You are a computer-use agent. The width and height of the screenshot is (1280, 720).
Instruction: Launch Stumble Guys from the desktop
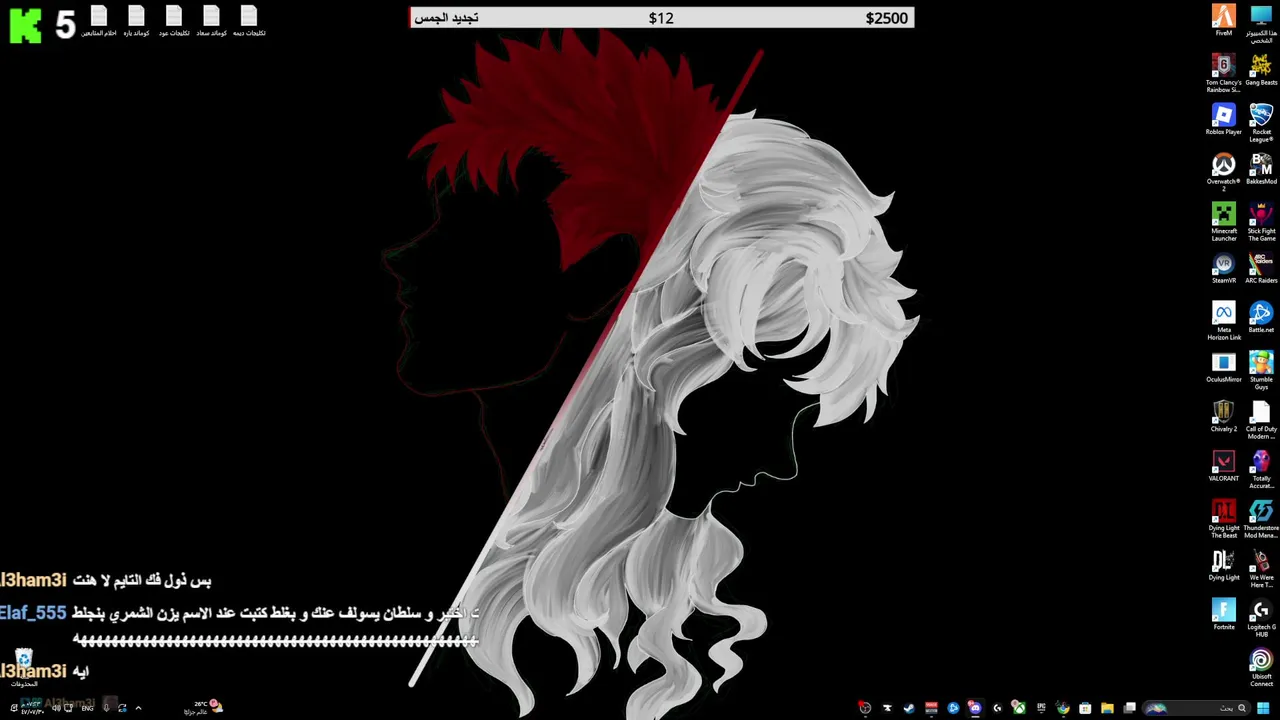[1261, 370]
